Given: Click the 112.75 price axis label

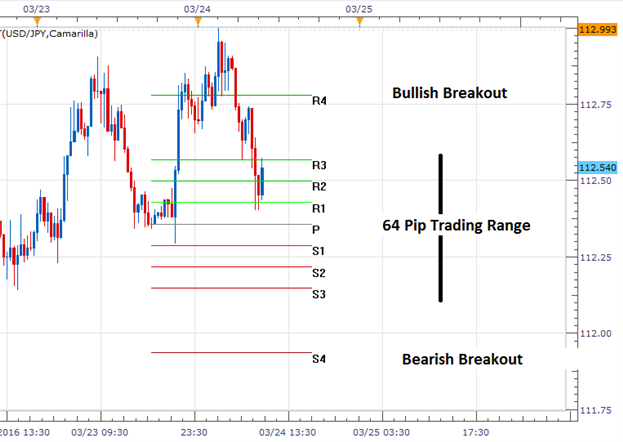Looking at the screenshot, I should coord(596,105).
